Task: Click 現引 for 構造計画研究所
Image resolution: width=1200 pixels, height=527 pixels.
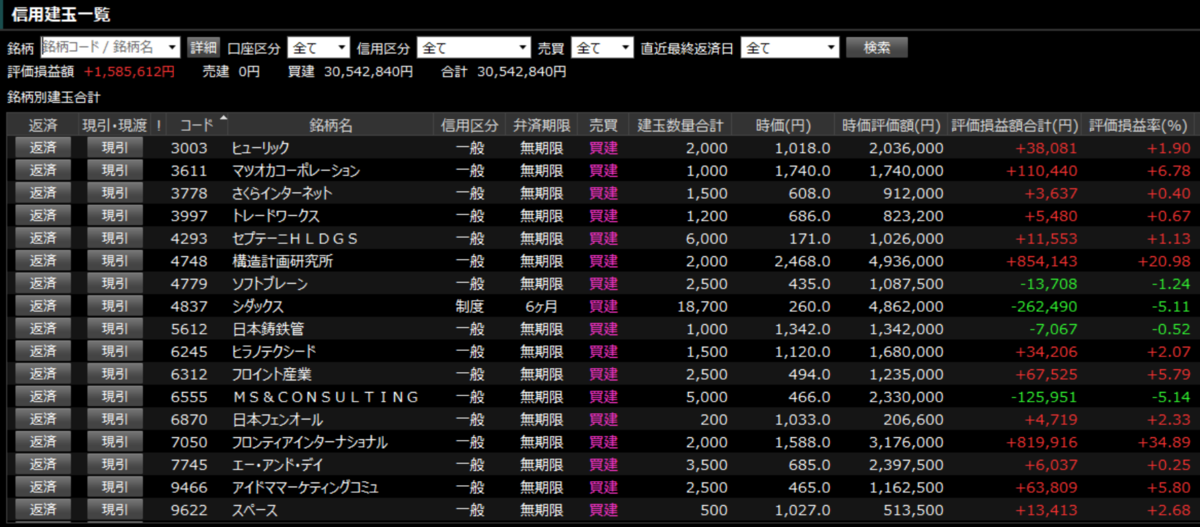Action: [x=115, y=261]
